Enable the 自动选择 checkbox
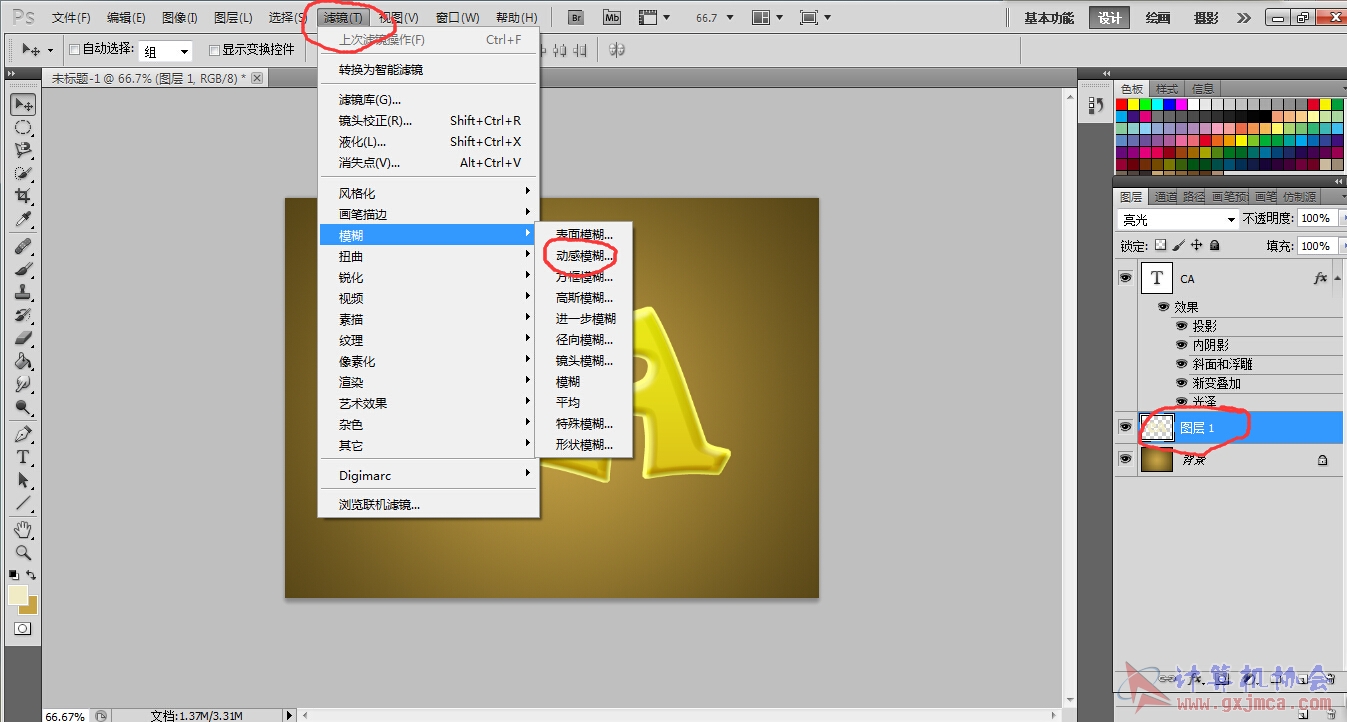Screen dimensions: 1347x722 click(x=74, y=50)
